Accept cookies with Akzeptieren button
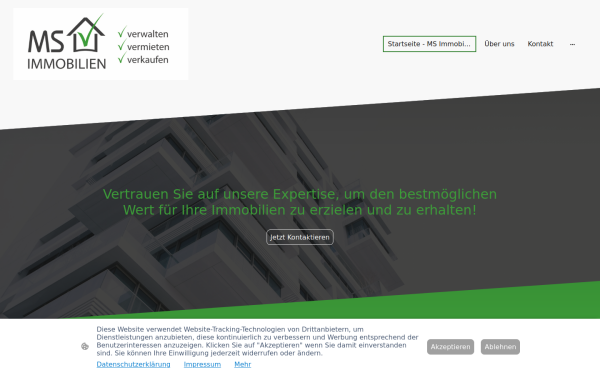The height and width of the screenshot is (375, 600). tap(450, 347)
